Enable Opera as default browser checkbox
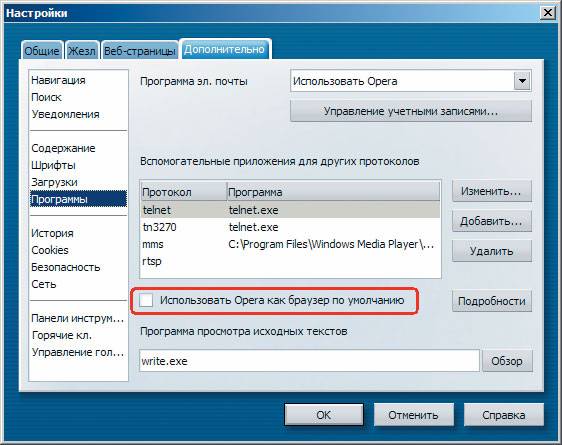562x445 pixels. [146, 300]
